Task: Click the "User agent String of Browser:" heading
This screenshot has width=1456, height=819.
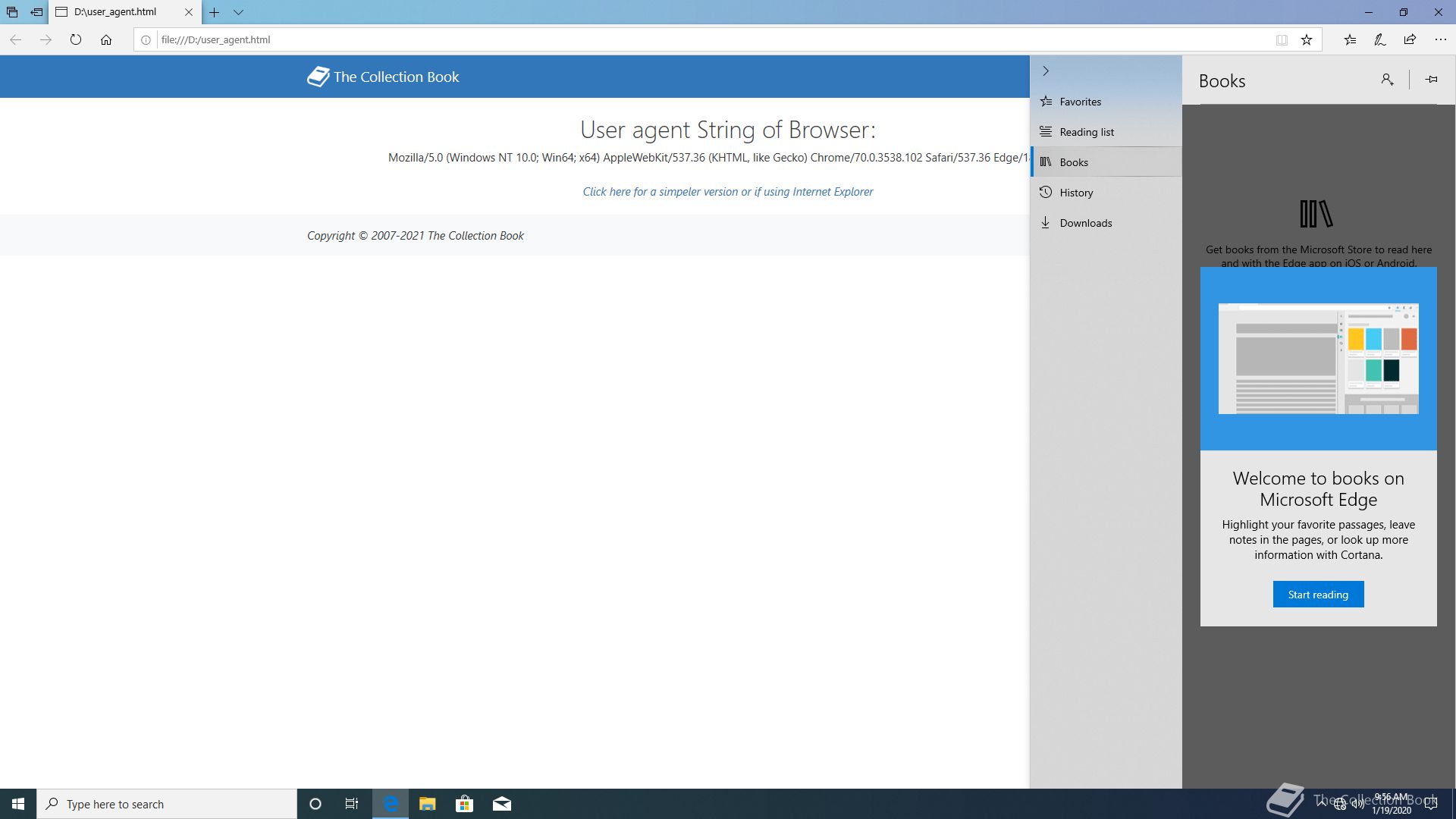Action: 727,130
